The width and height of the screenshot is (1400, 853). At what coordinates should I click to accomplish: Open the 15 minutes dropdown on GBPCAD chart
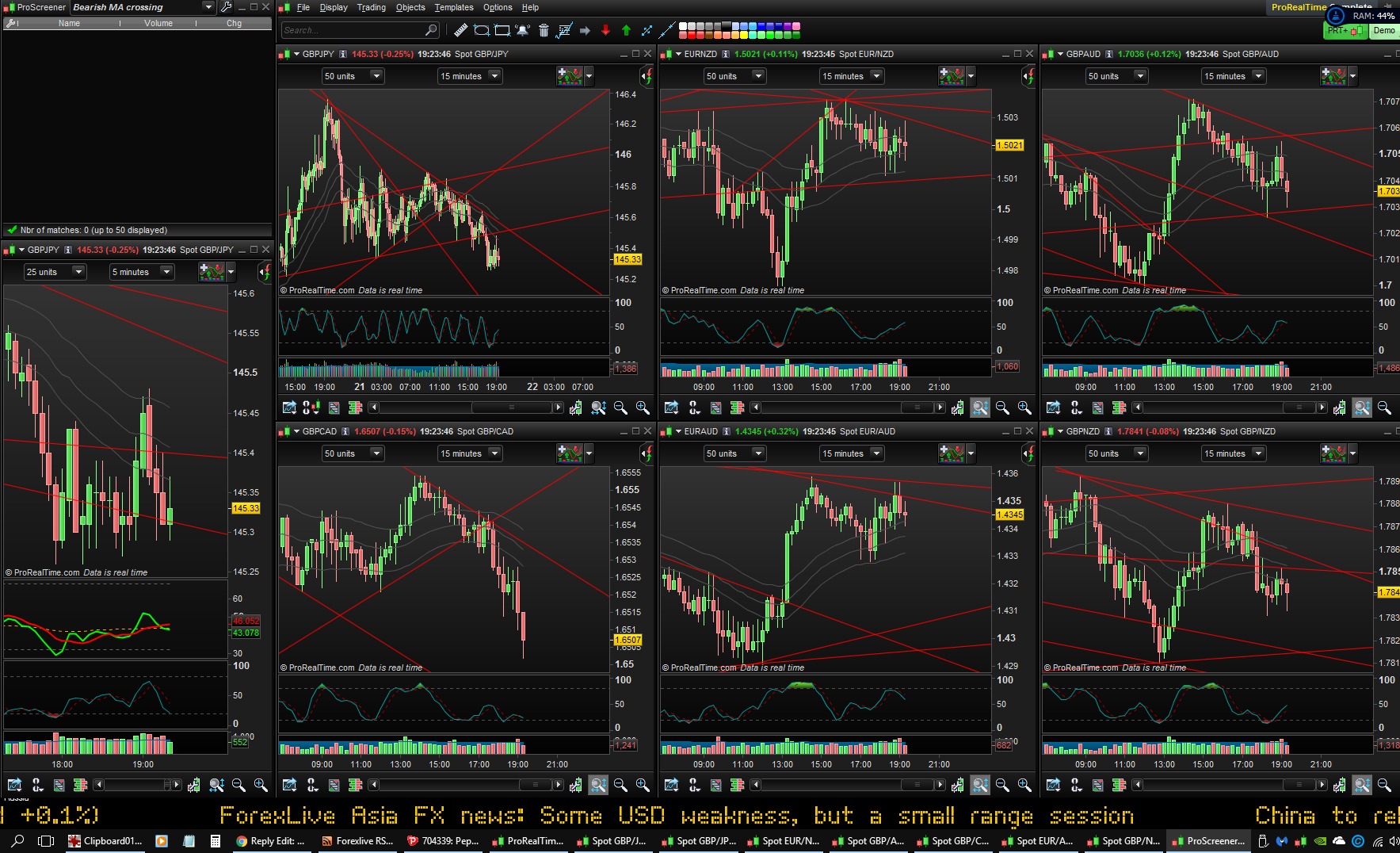470,453
